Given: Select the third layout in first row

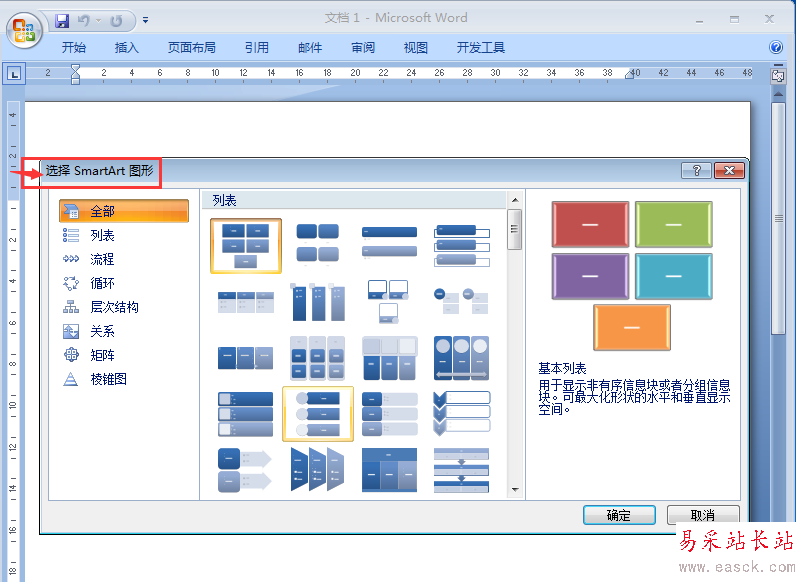Looking at the screenshot, I should pos(389,242).
